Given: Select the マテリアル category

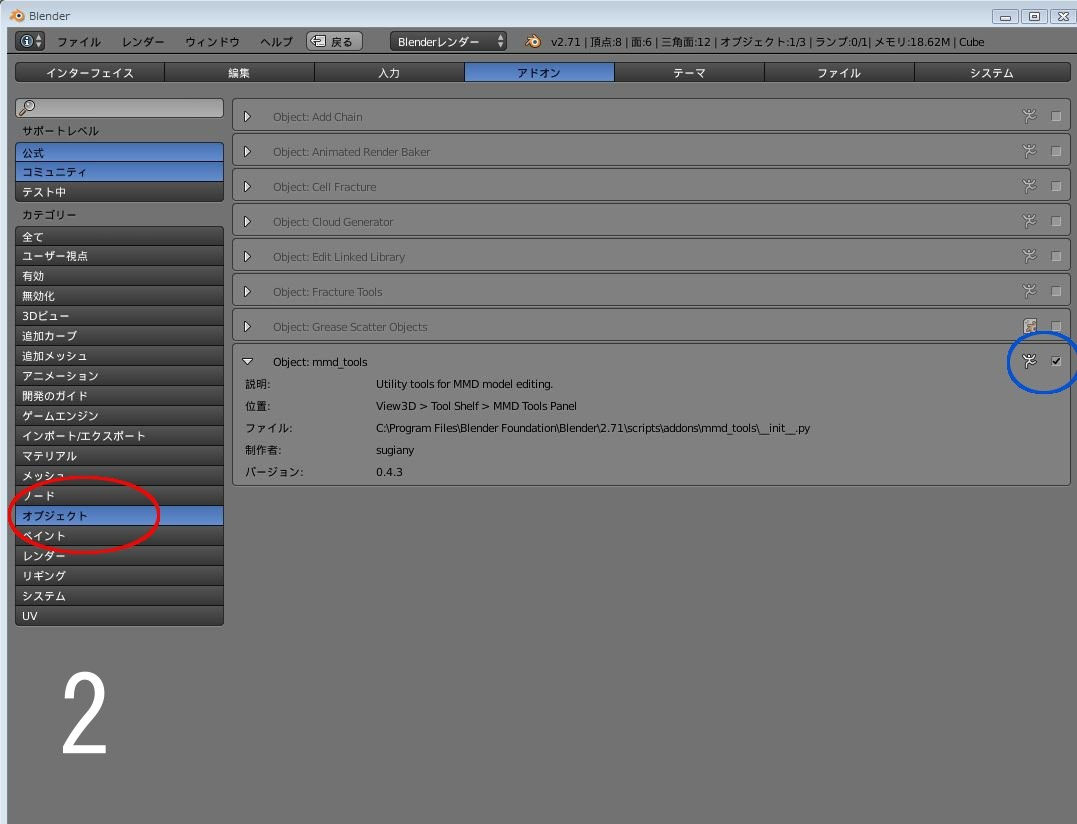Looking at the screenshot, I should [x=120, y=456].
